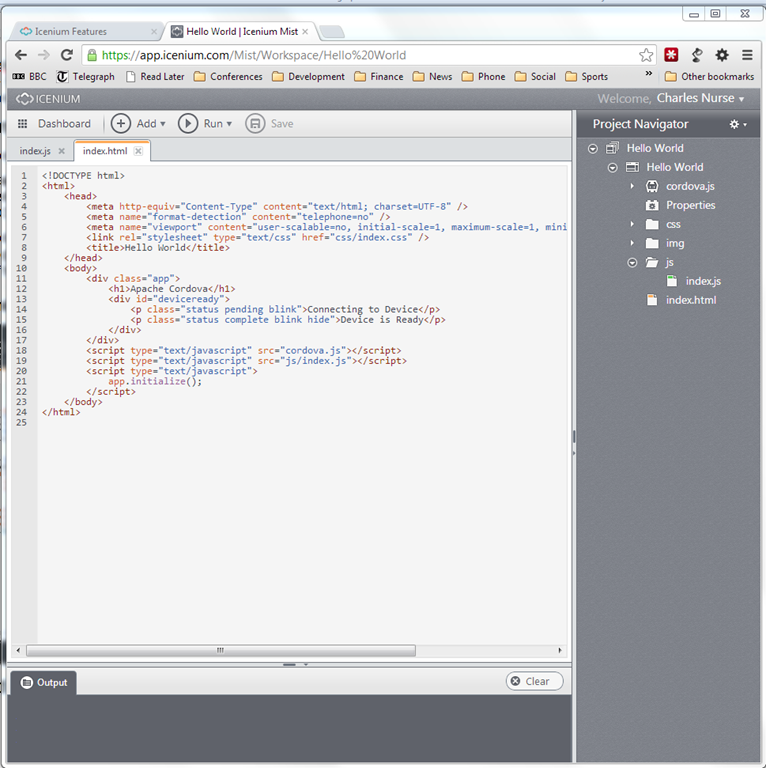
Task: Close the index.js editor tab
Action: (61, 151)
